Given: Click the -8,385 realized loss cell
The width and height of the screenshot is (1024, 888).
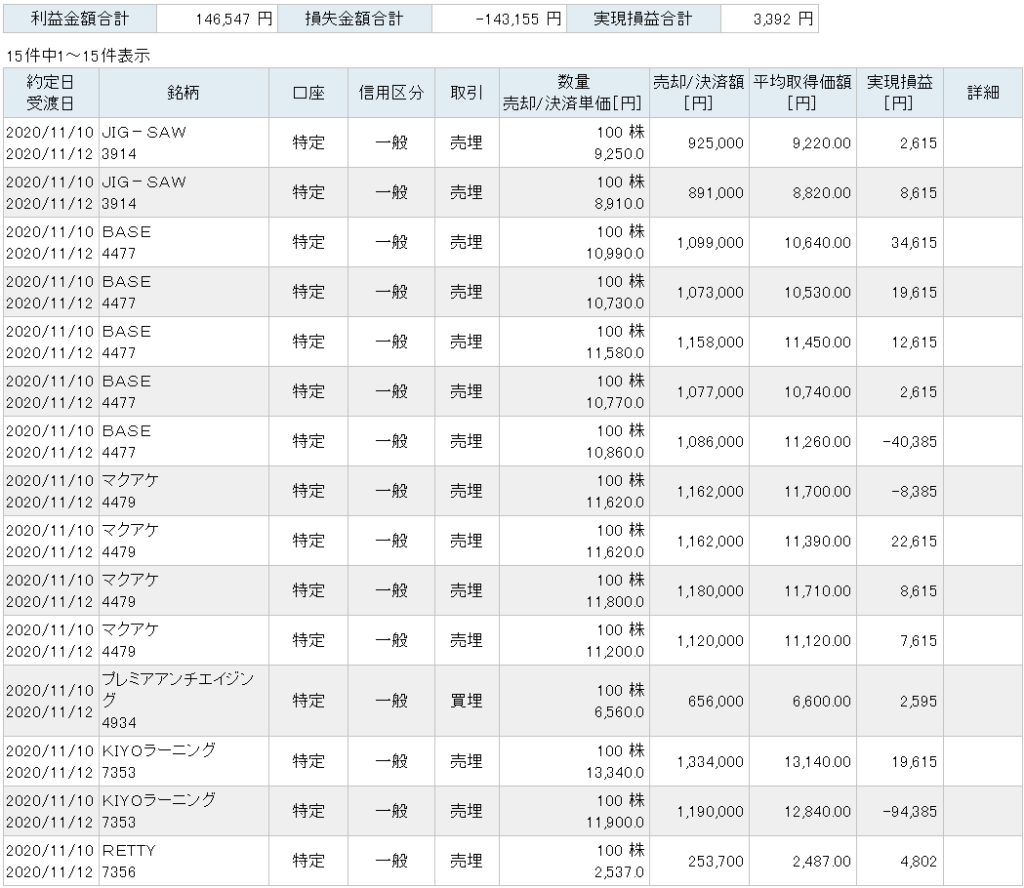Looking at the screenshot, I should coord(900,491).
